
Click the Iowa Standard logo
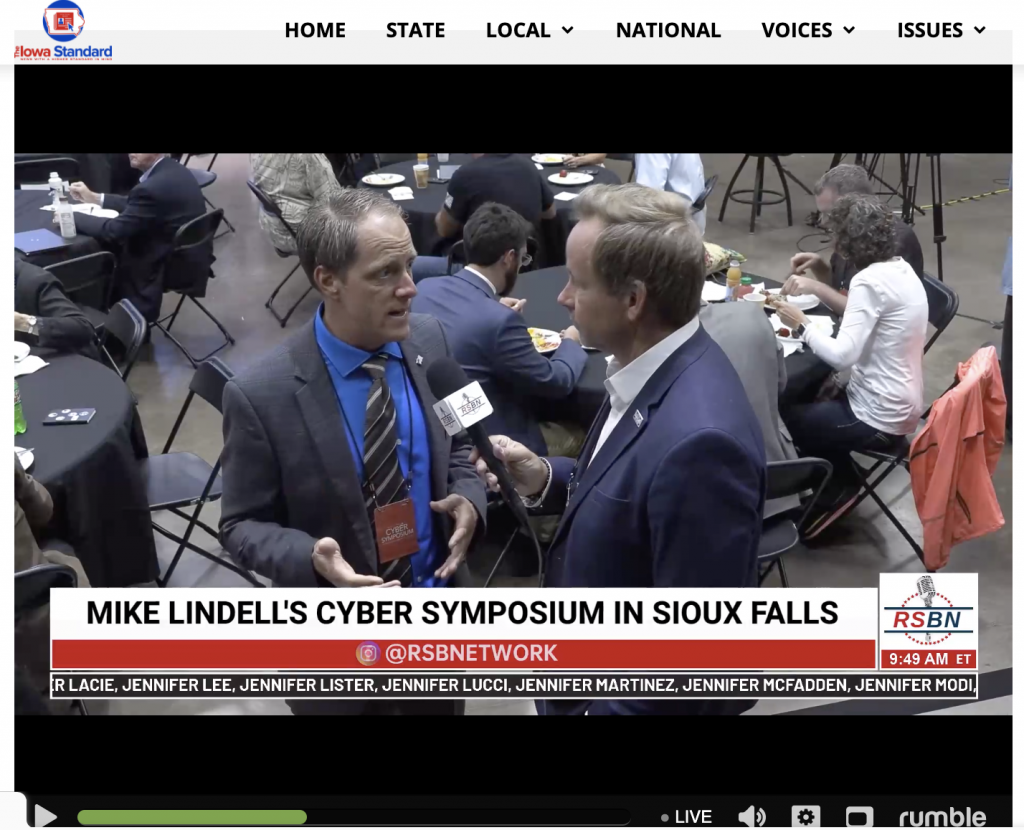coord(63,31)
